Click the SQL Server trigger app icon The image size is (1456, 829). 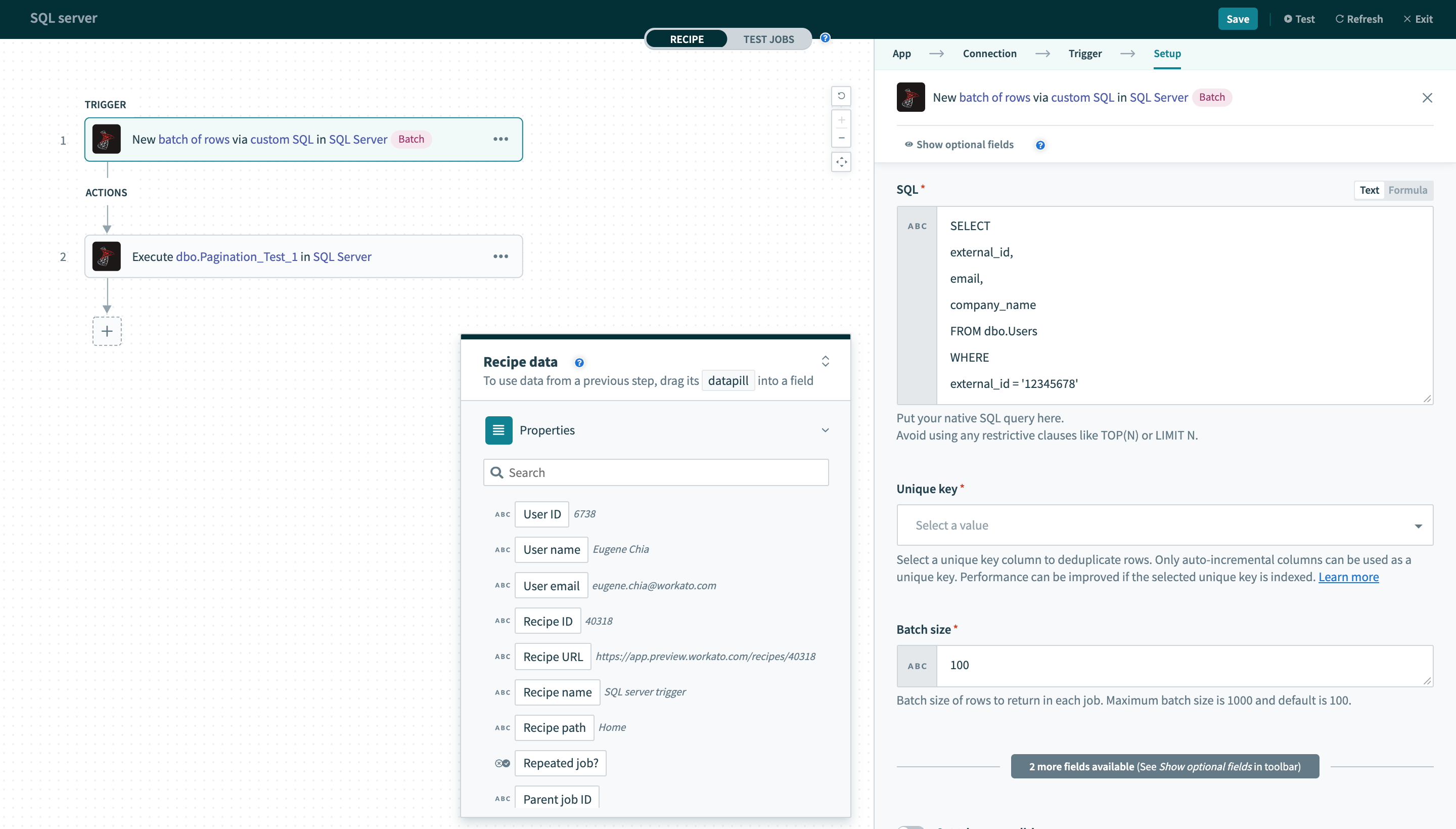106,139
